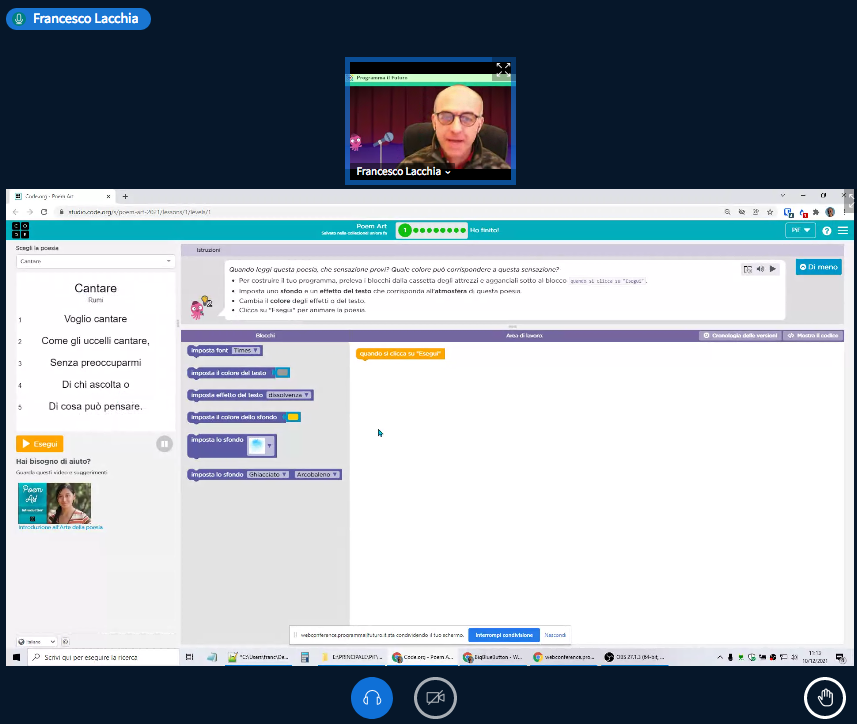
Task: Open a new browser tab
Action: click(x=125, y=196)
